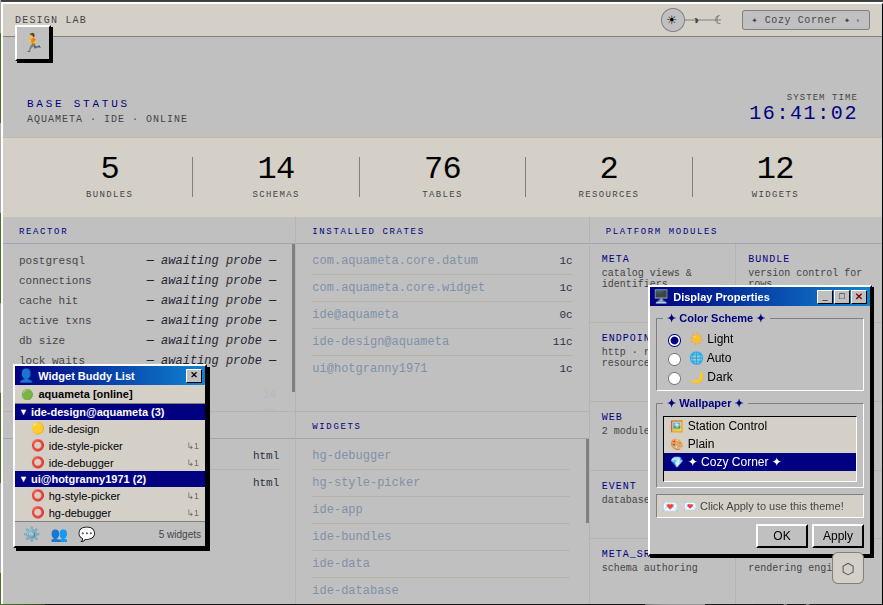Click the two-people icon in Widget Buddy List

(59, 534)
